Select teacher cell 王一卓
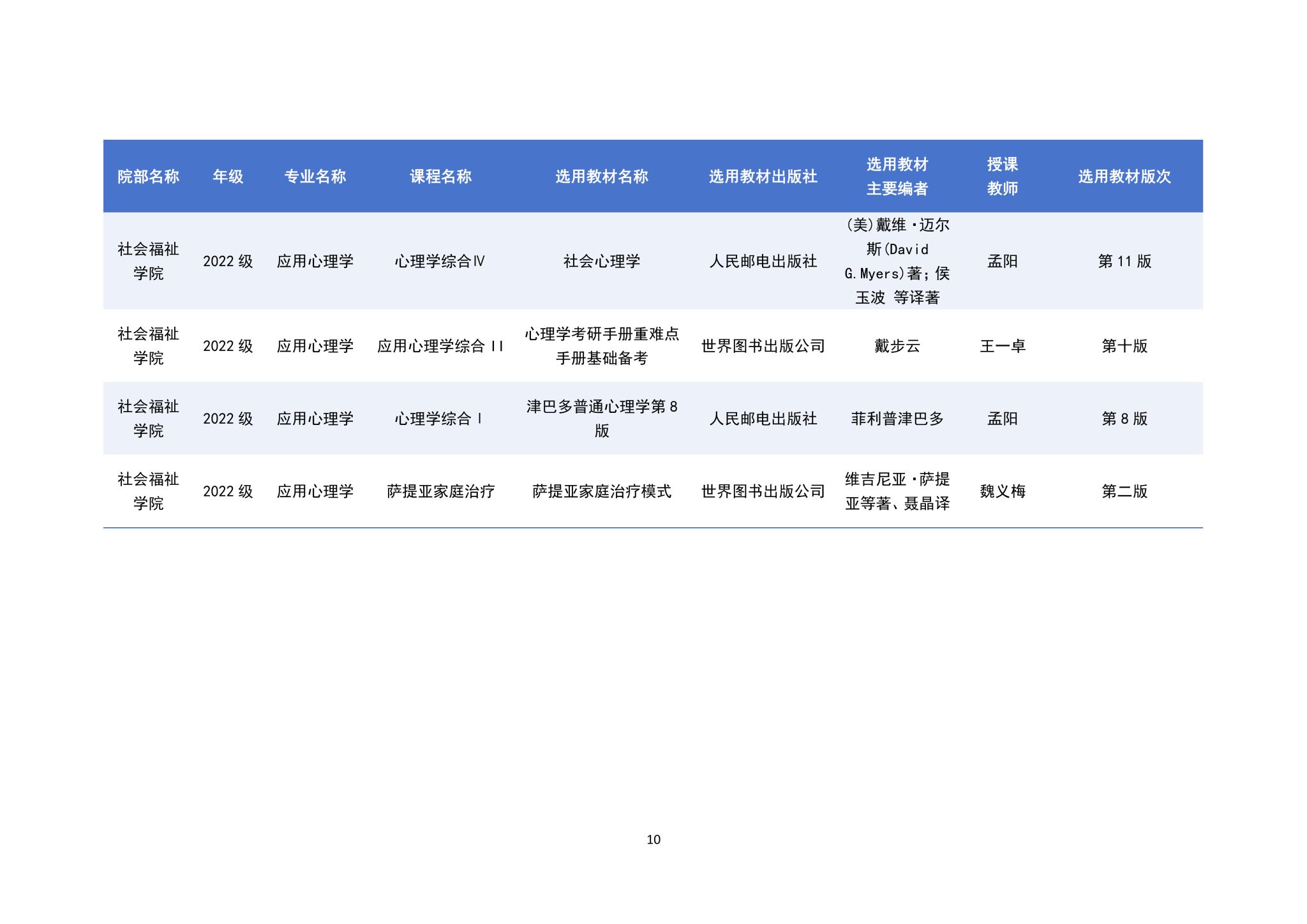This screenshot has height=924, width=1307. point(1002,346)
